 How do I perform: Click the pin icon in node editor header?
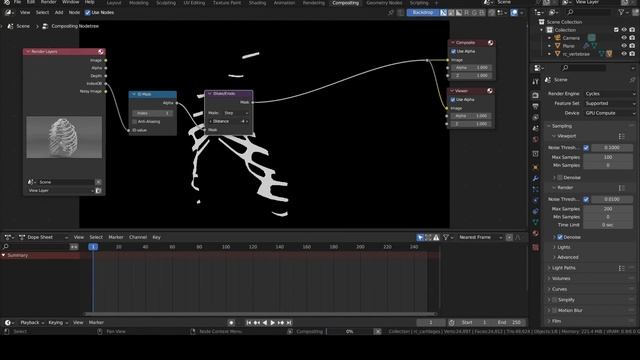(x=391, y=13)
